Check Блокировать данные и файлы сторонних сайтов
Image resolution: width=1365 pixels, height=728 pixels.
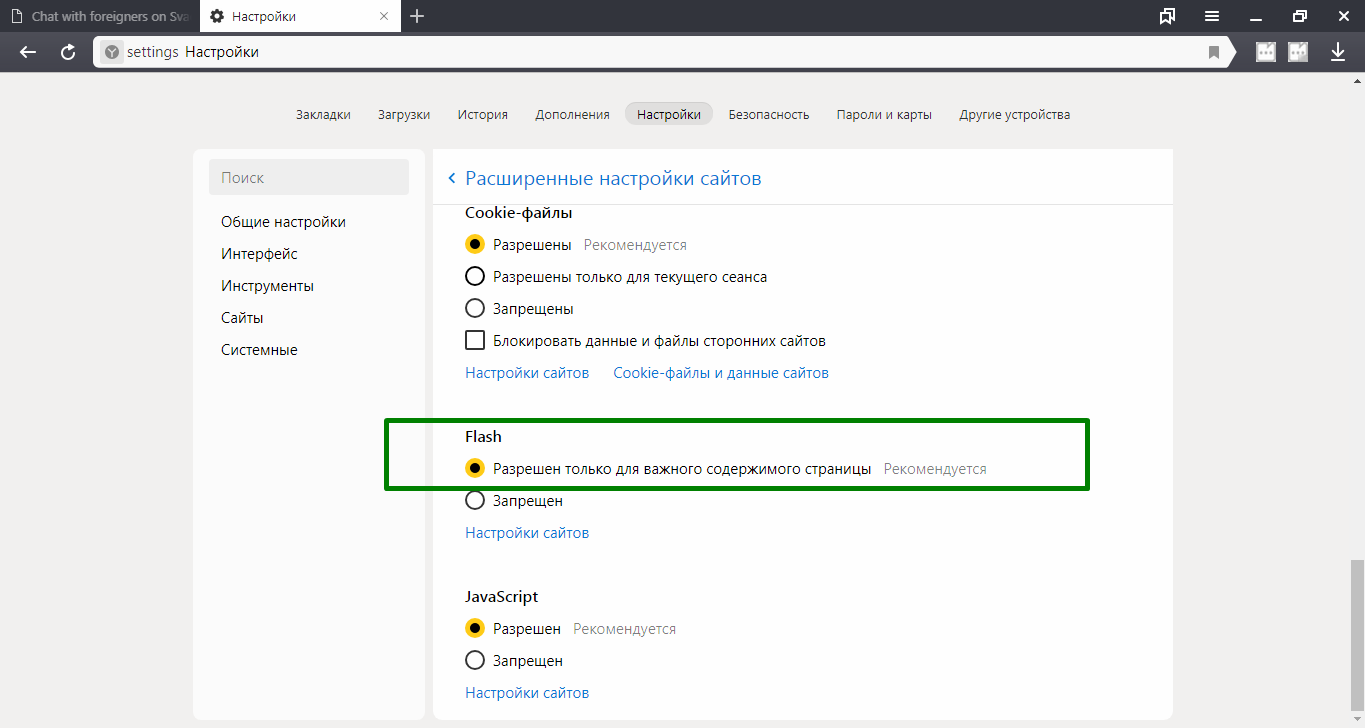tap(475, 340)
